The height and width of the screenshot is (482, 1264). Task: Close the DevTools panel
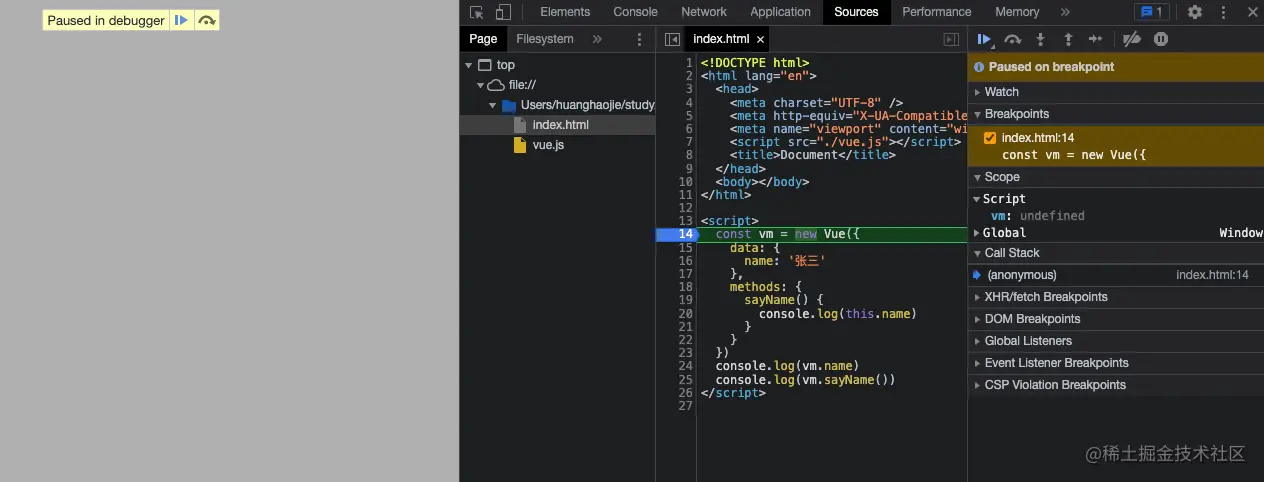coord(1252,12)
